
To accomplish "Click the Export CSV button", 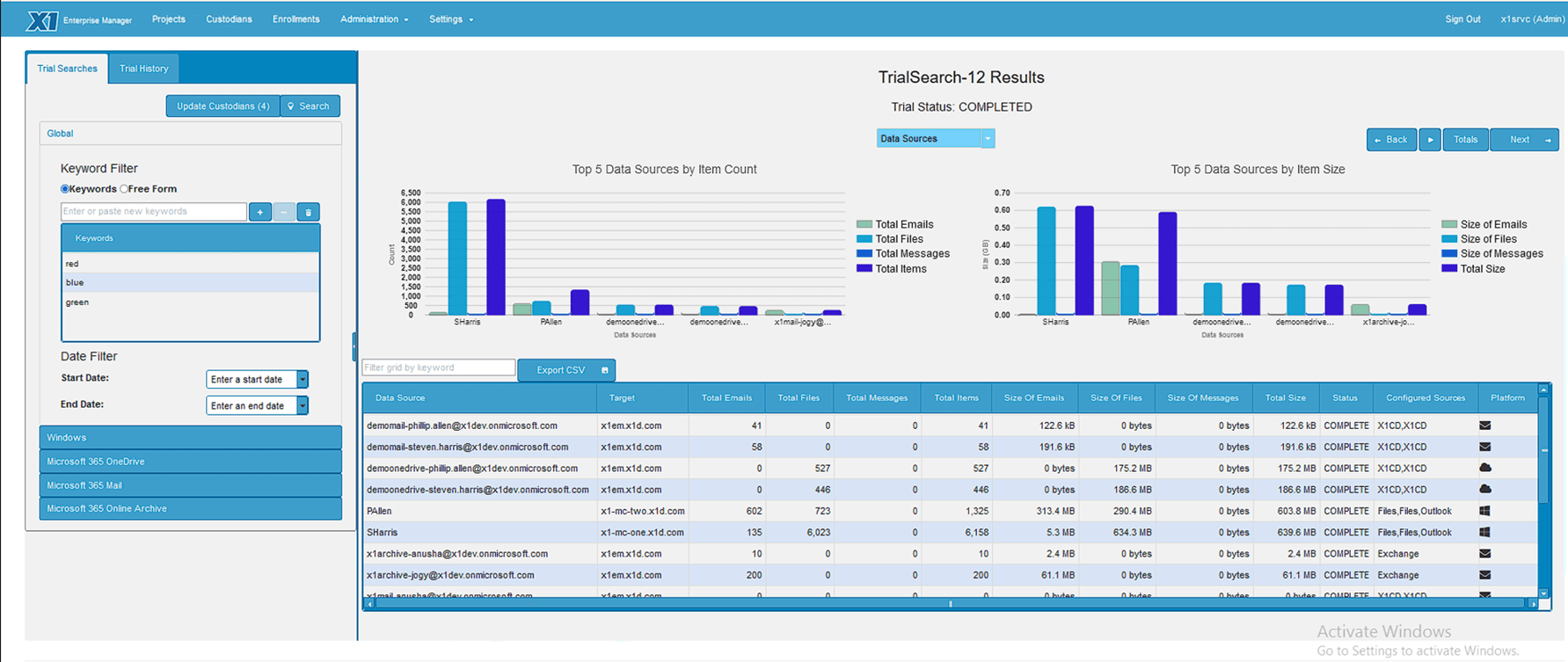I will click(566, 370).
